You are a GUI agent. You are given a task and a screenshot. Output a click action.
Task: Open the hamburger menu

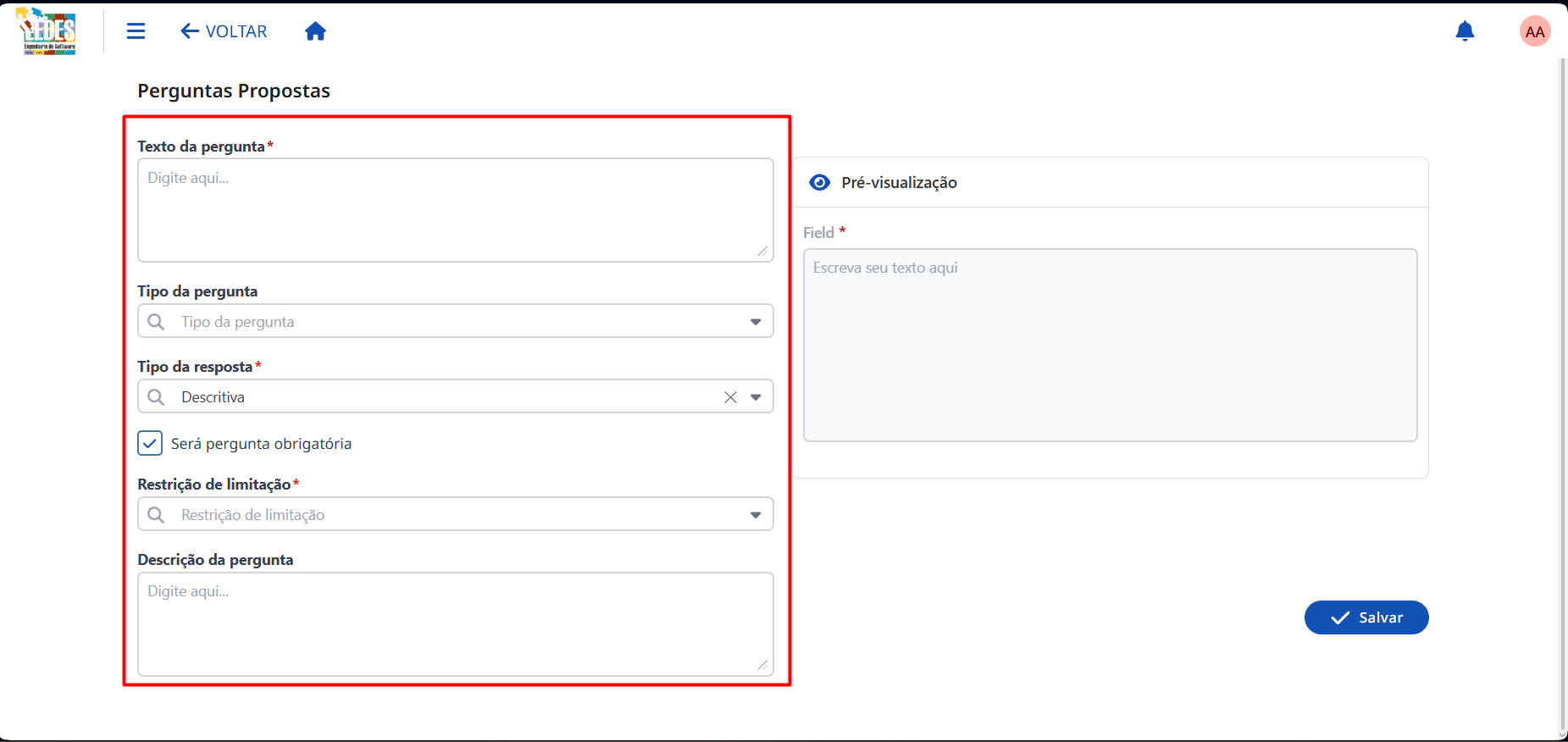[136, 31]
